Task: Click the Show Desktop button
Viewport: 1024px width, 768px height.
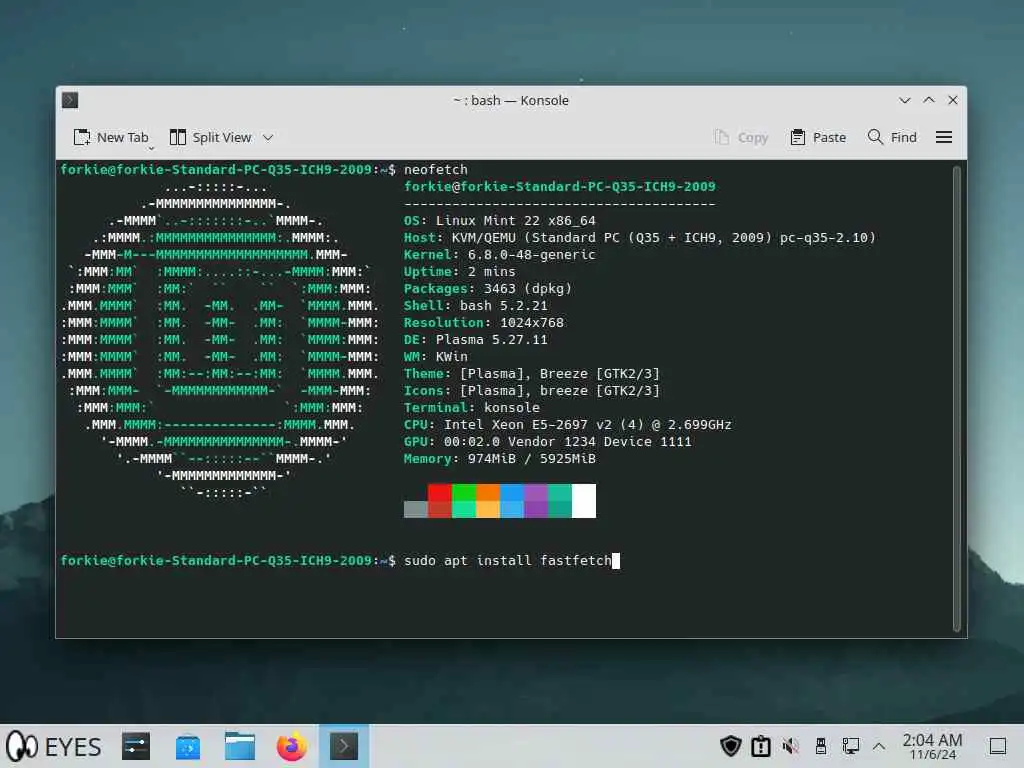Action: [x=998, y=746]
